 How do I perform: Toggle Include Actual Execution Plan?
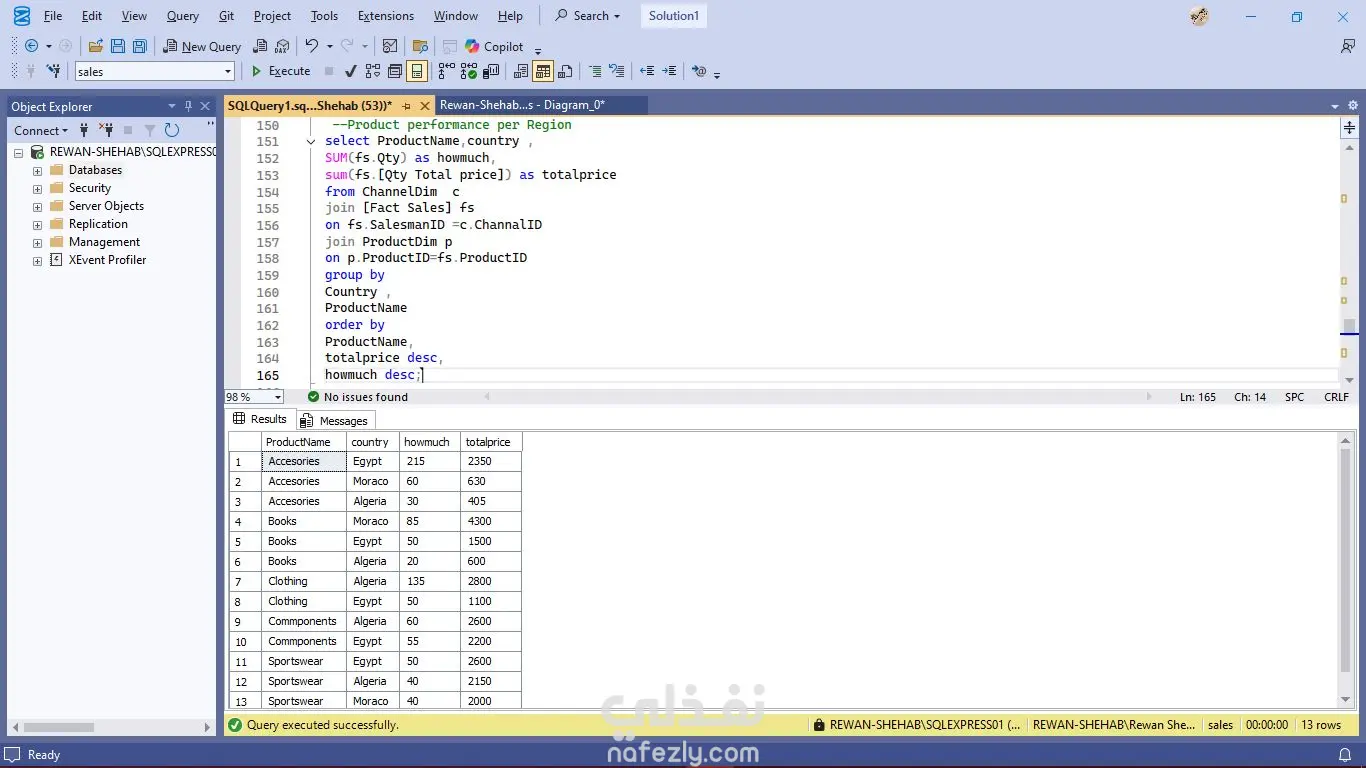(x=446, y=71)
